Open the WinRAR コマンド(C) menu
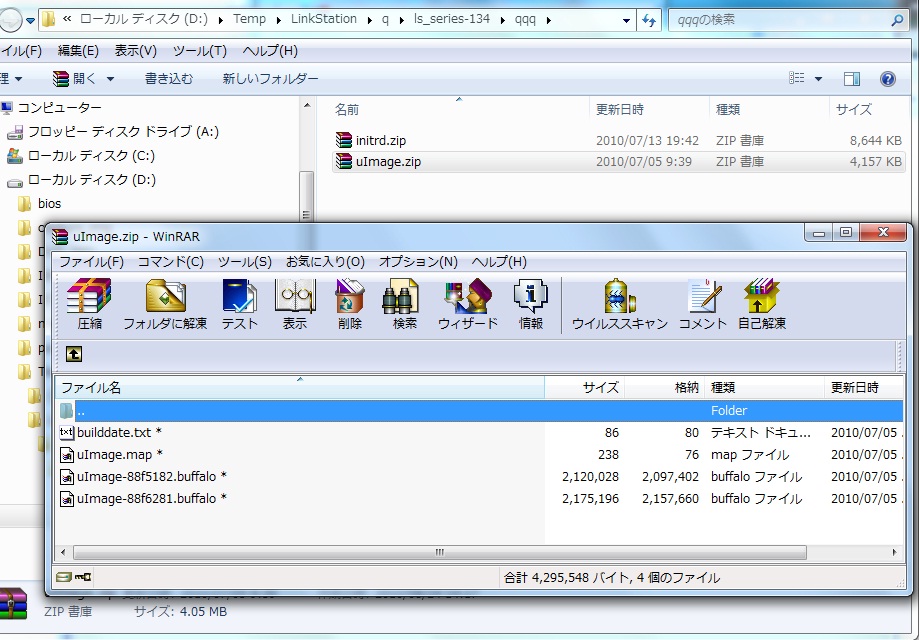The height and width of the screenshot is (640, 919). click(171, 261)
